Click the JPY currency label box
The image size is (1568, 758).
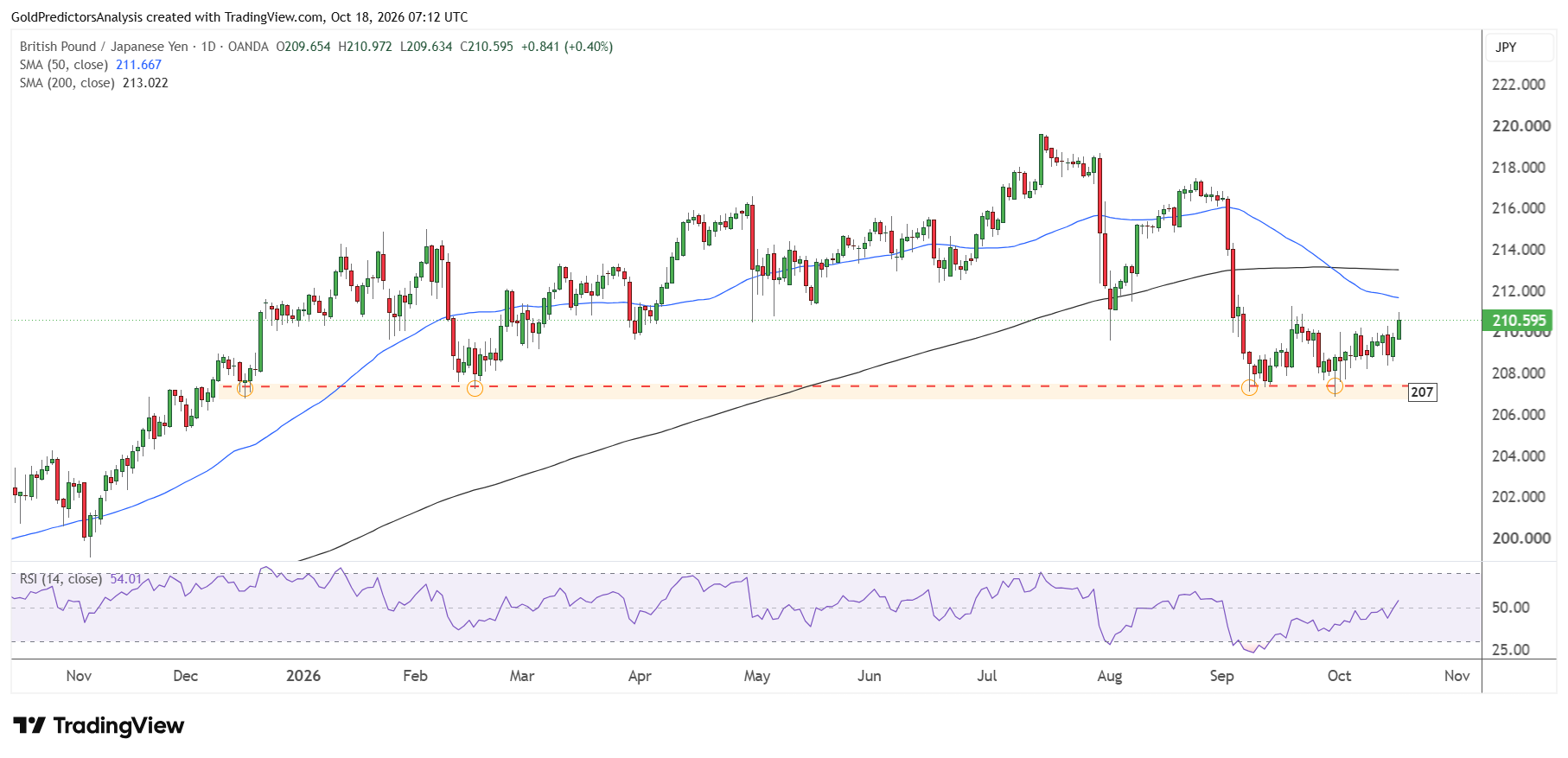(1519, 48)
